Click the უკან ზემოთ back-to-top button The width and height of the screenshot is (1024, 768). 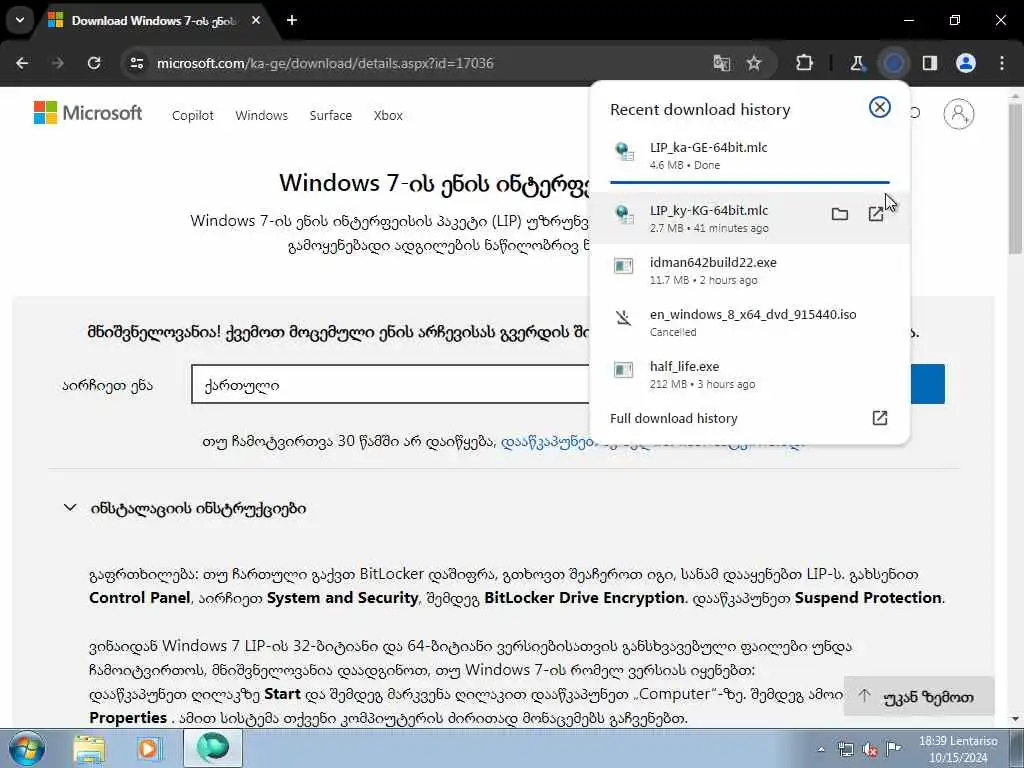pyautogui.click(x=919, y=696)
